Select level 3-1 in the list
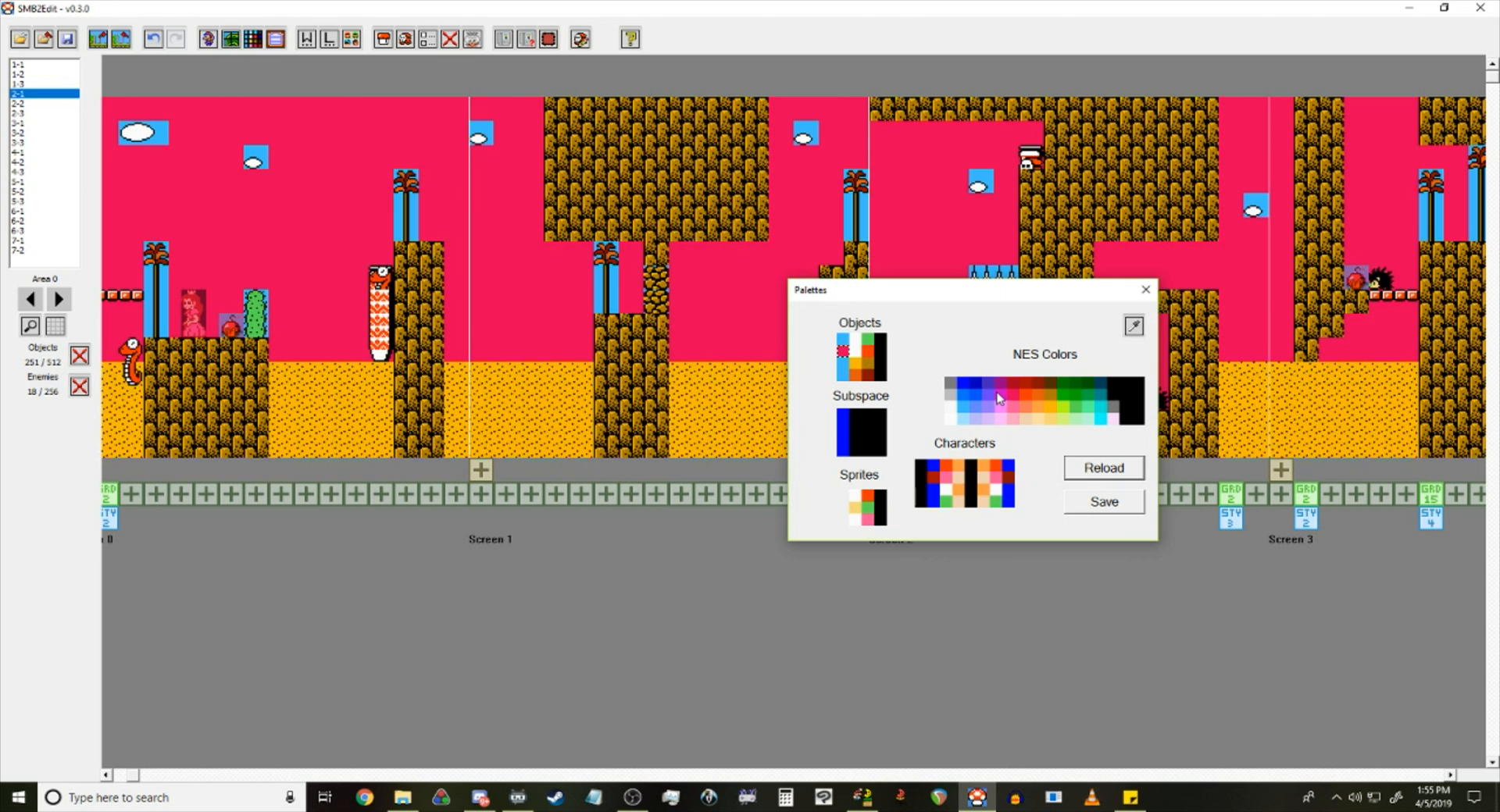Image resolution: width=1500 pixels, height=812 pixels. point(45,123)
